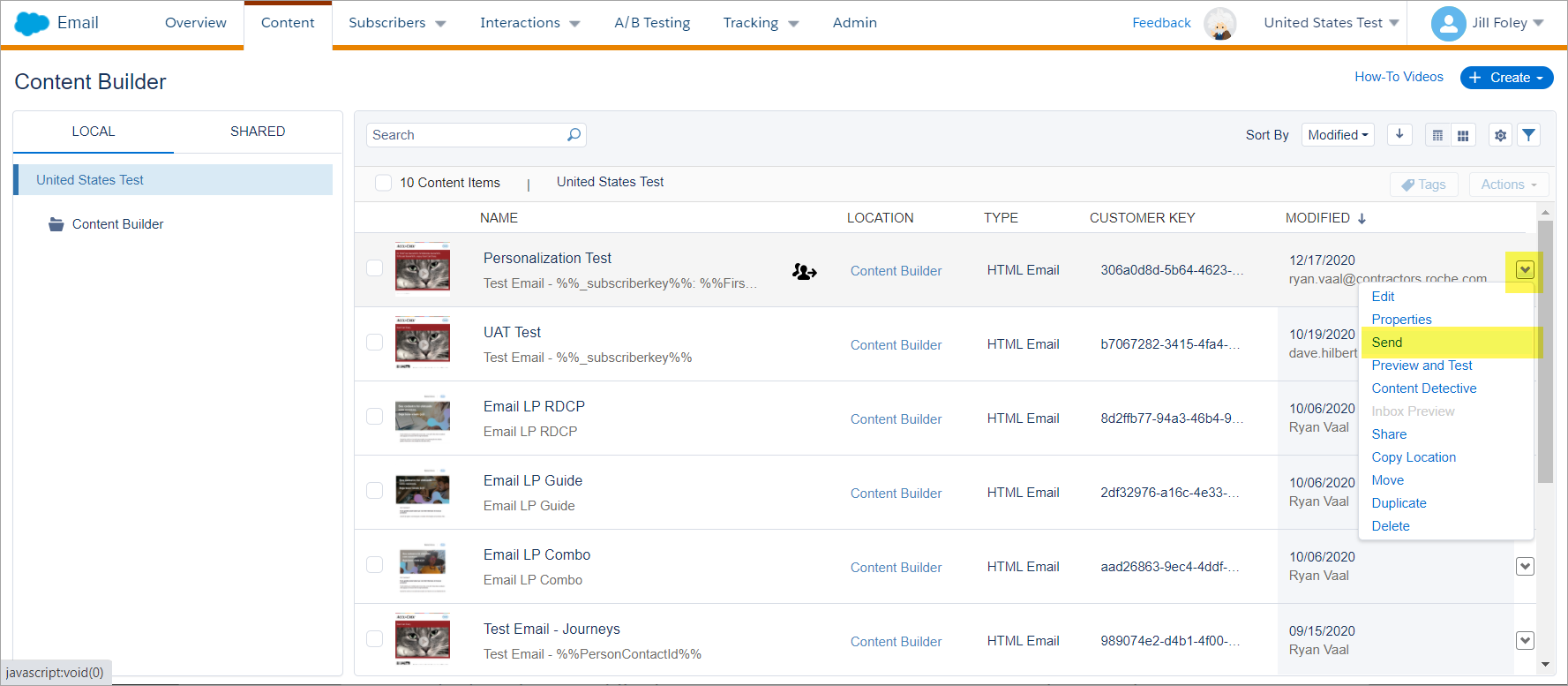Click the Tags button
Image resolution: width=1568 pixels, height=686 pixels.
click(1423, 185)
